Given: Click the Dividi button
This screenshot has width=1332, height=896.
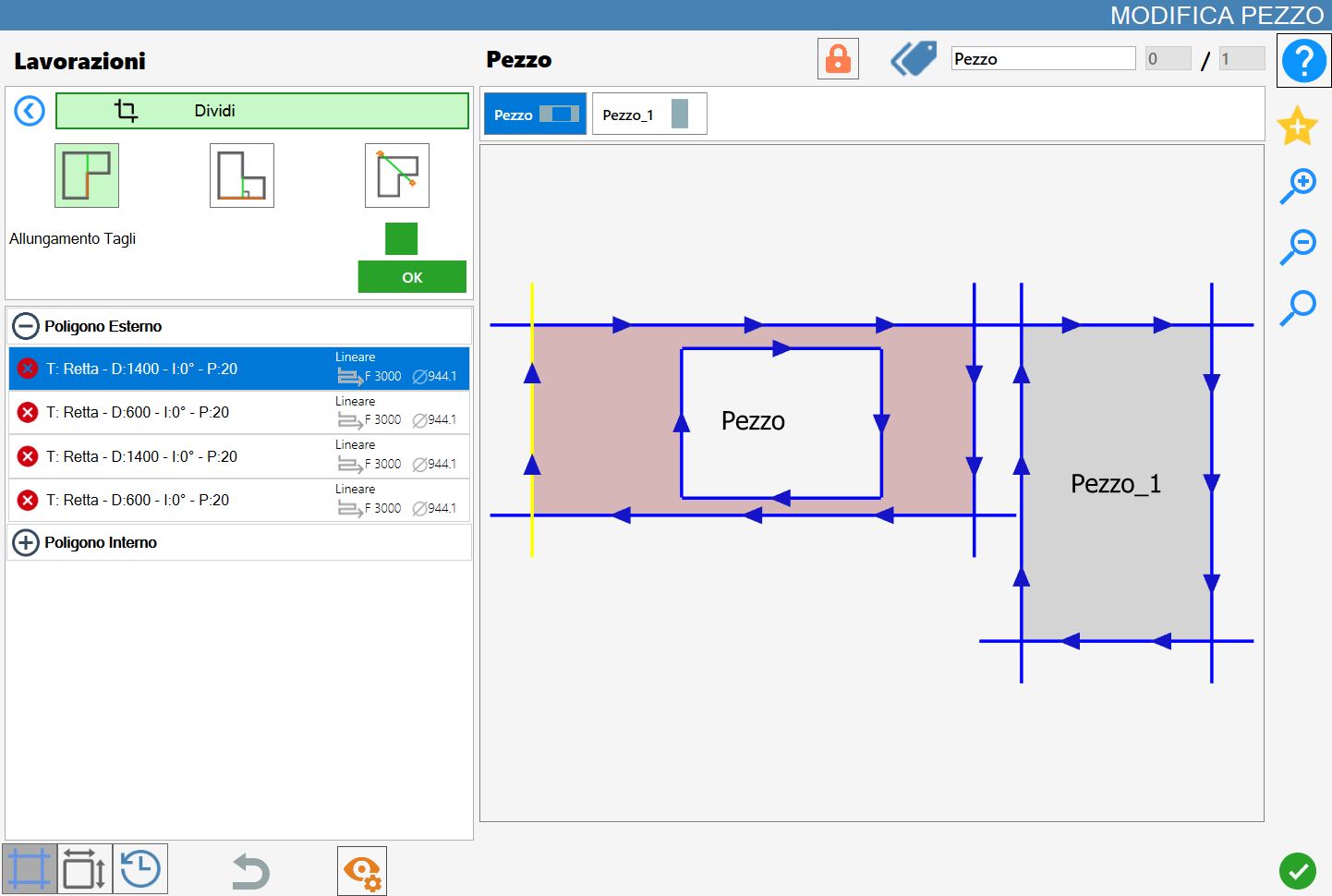Looking at the screenshot, I should pos(262,111).
